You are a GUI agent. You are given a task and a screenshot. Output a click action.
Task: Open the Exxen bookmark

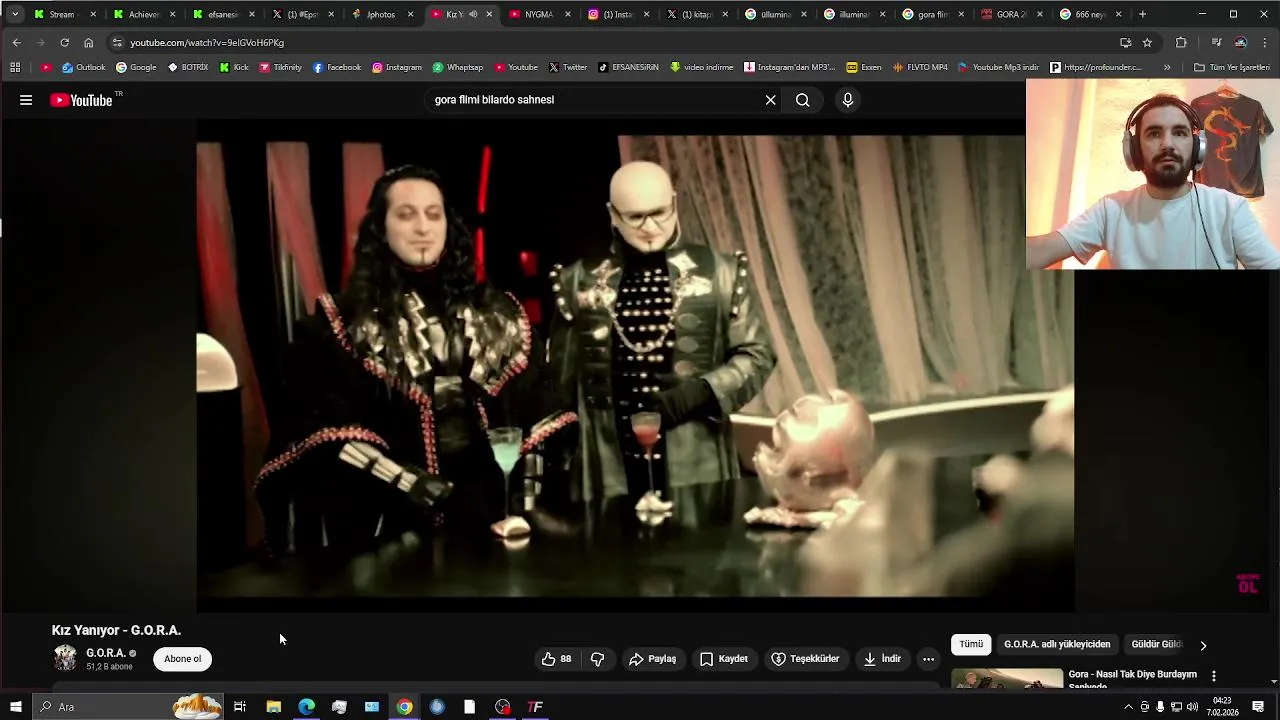click(864, 67)
